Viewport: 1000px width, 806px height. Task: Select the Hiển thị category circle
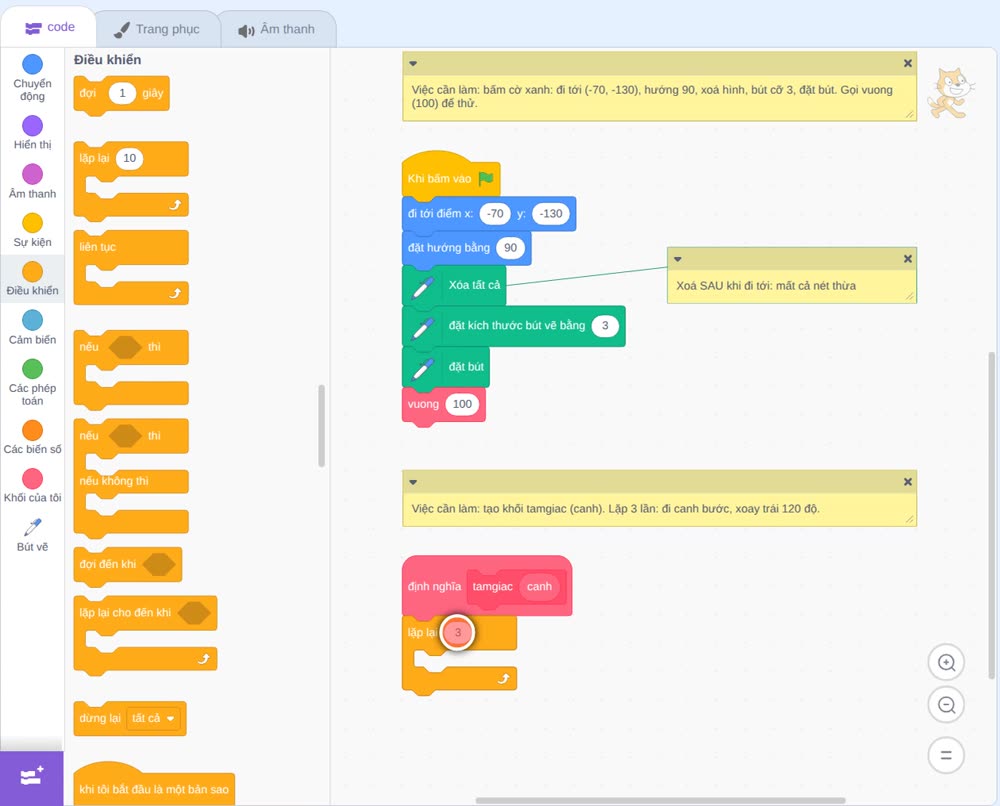click(33, 125)
